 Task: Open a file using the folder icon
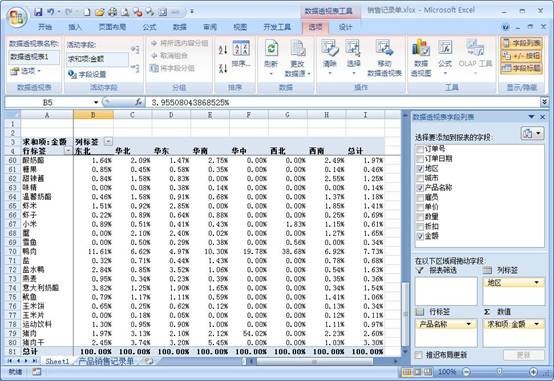point(100,12)
